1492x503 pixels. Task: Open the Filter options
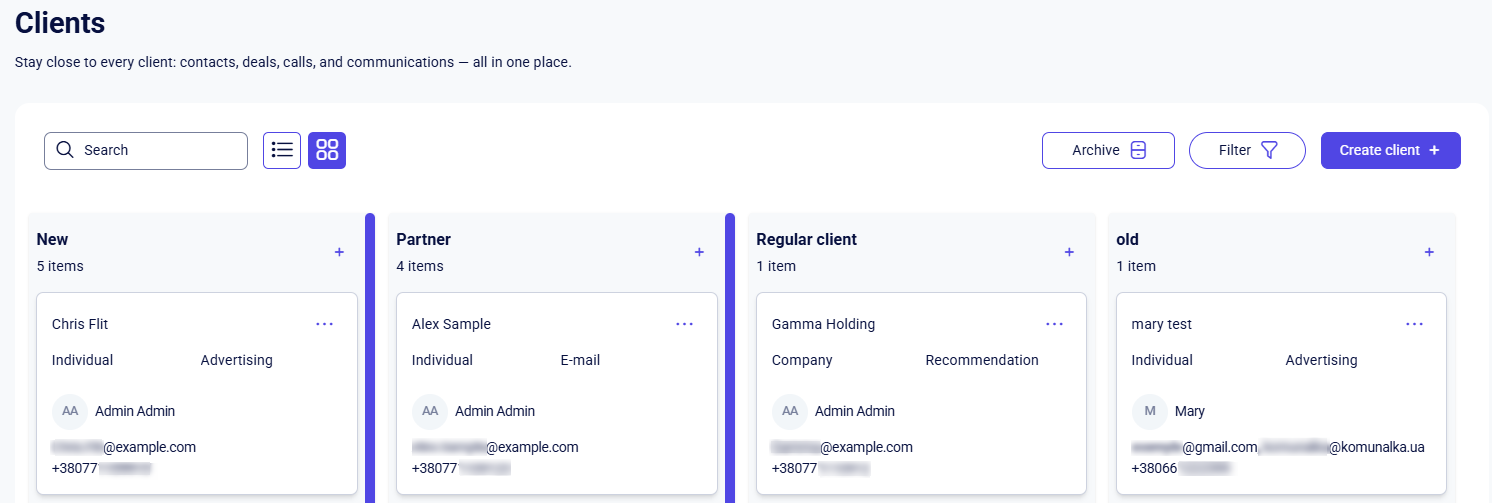[1247, 150]
